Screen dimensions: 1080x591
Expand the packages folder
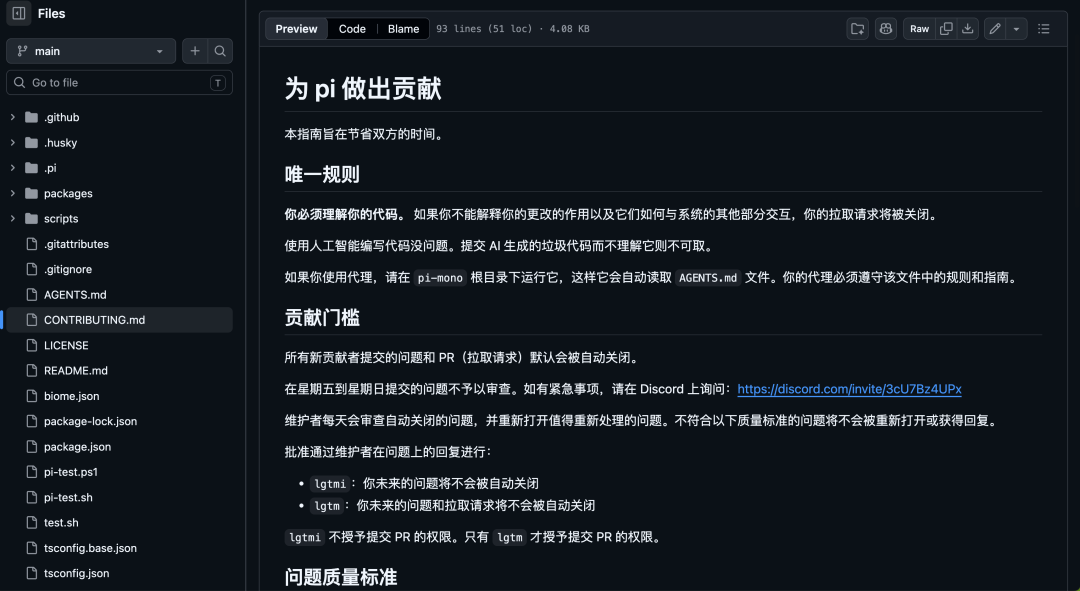[x=13, y=194]
